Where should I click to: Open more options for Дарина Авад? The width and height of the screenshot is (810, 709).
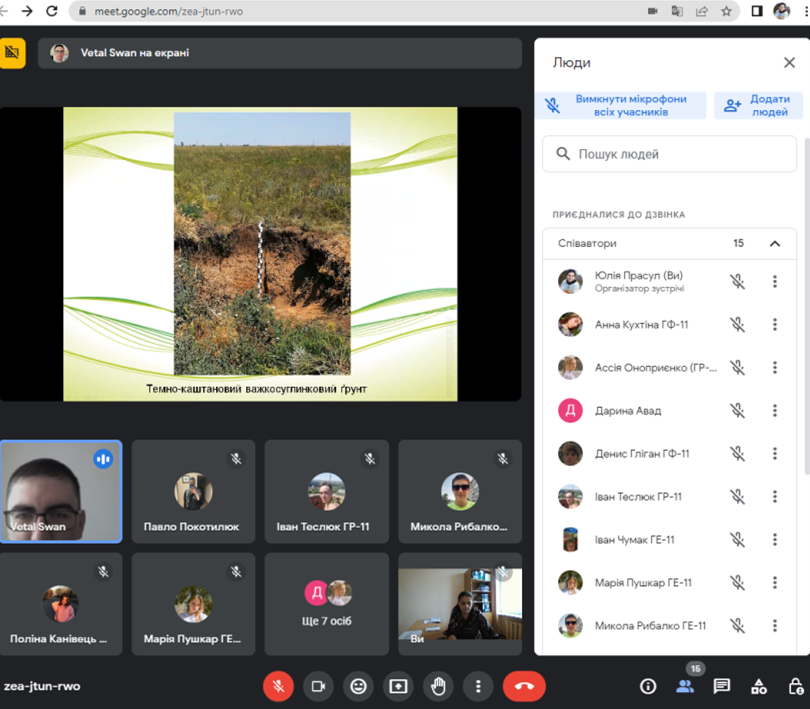tap(774, 411)
